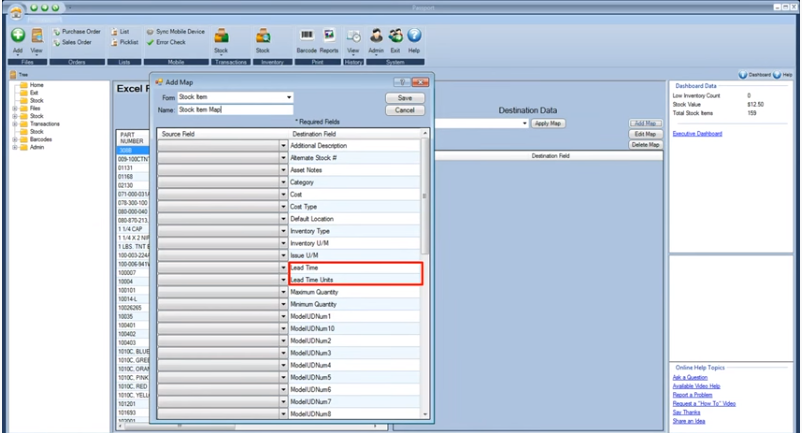This screenshot has width=802, height=433.
Task: Select the System ribbon group label
Action: [x=395, y=62]
